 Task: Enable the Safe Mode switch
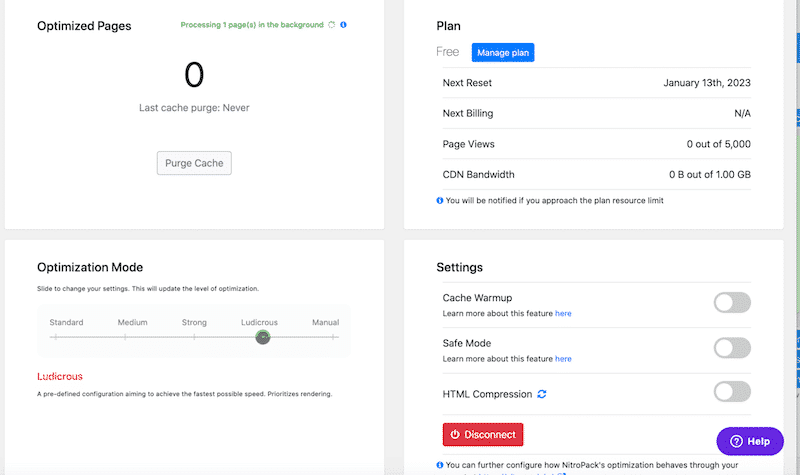click(x=732, y=348)
